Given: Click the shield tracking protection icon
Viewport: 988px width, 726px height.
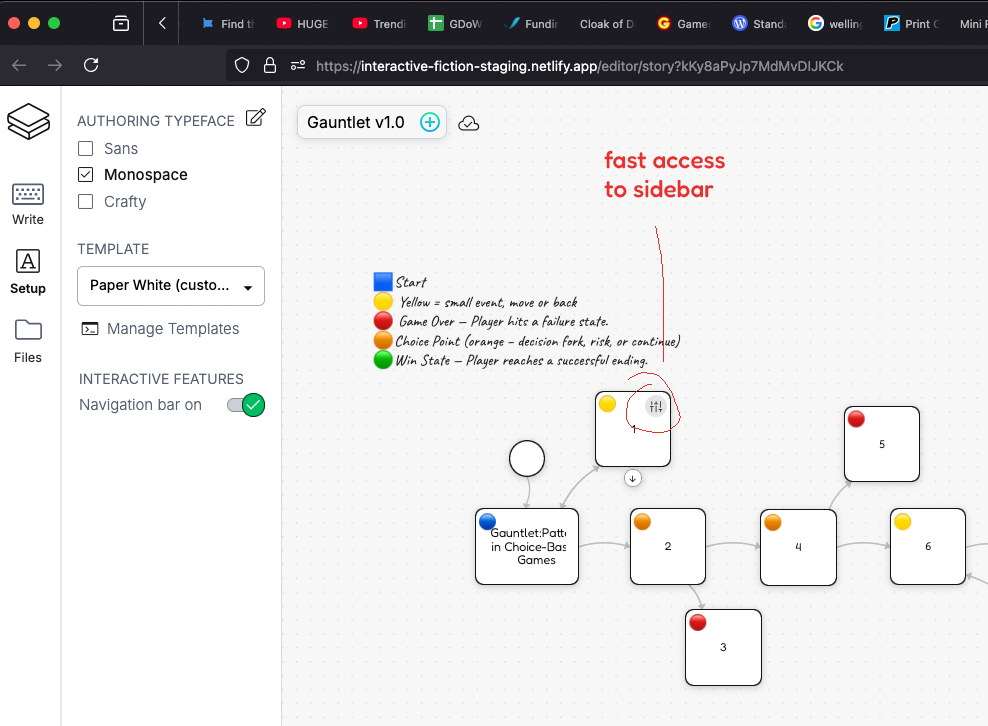Looking at the screenshot, I should point(242,65).
